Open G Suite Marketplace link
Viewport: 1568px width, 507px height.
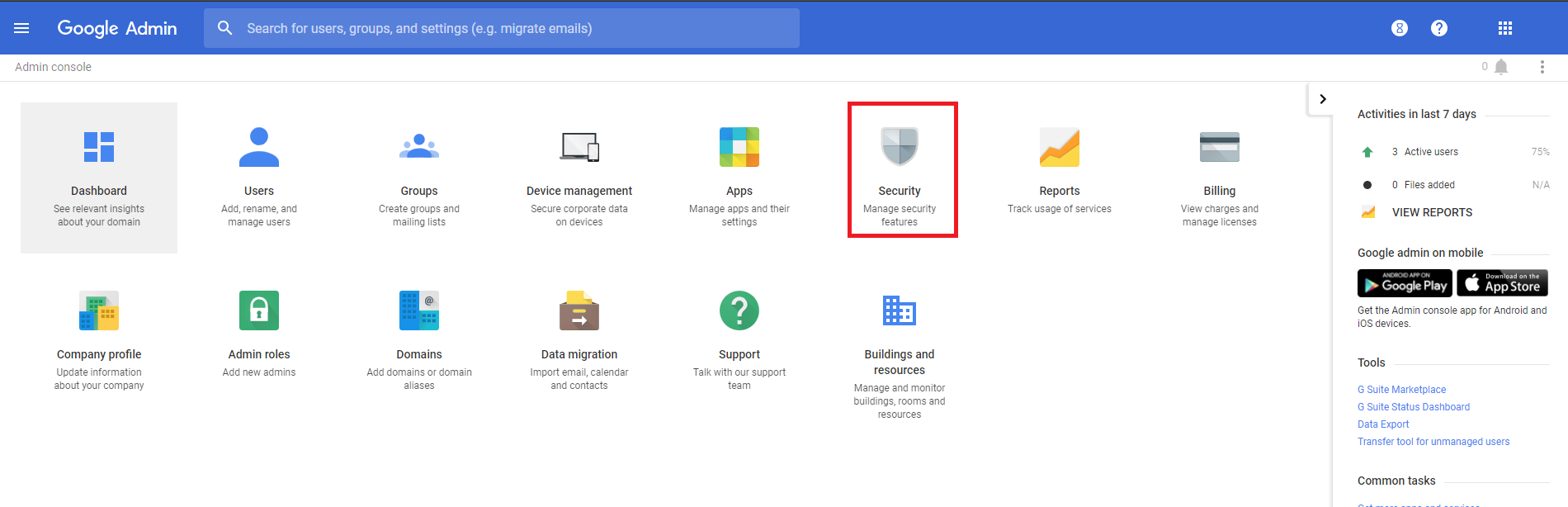pyautogui.click(x=1401, y=390)
